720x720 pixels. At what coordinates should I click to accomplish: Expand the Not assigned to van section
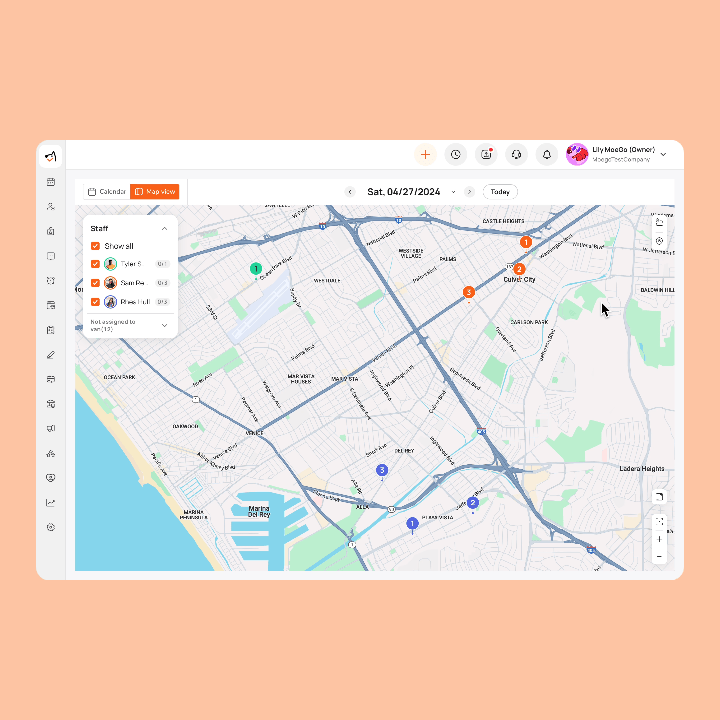point(165,325)
